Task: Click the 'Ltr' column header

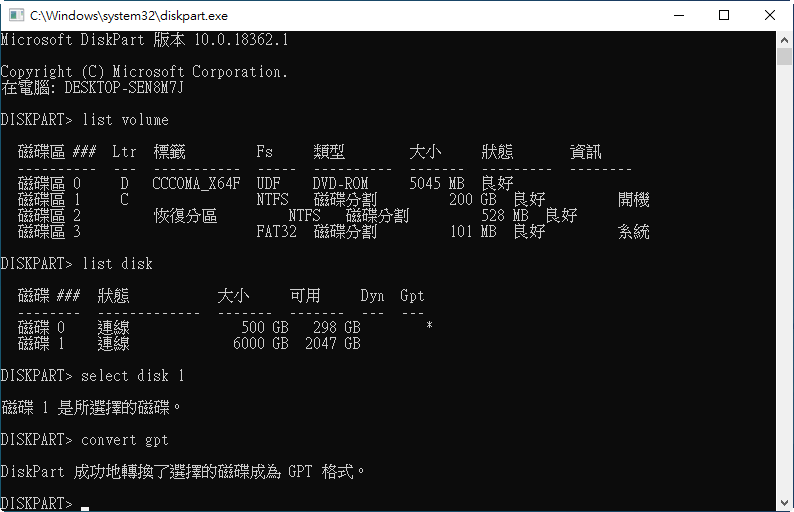Action: coord(124,151)
